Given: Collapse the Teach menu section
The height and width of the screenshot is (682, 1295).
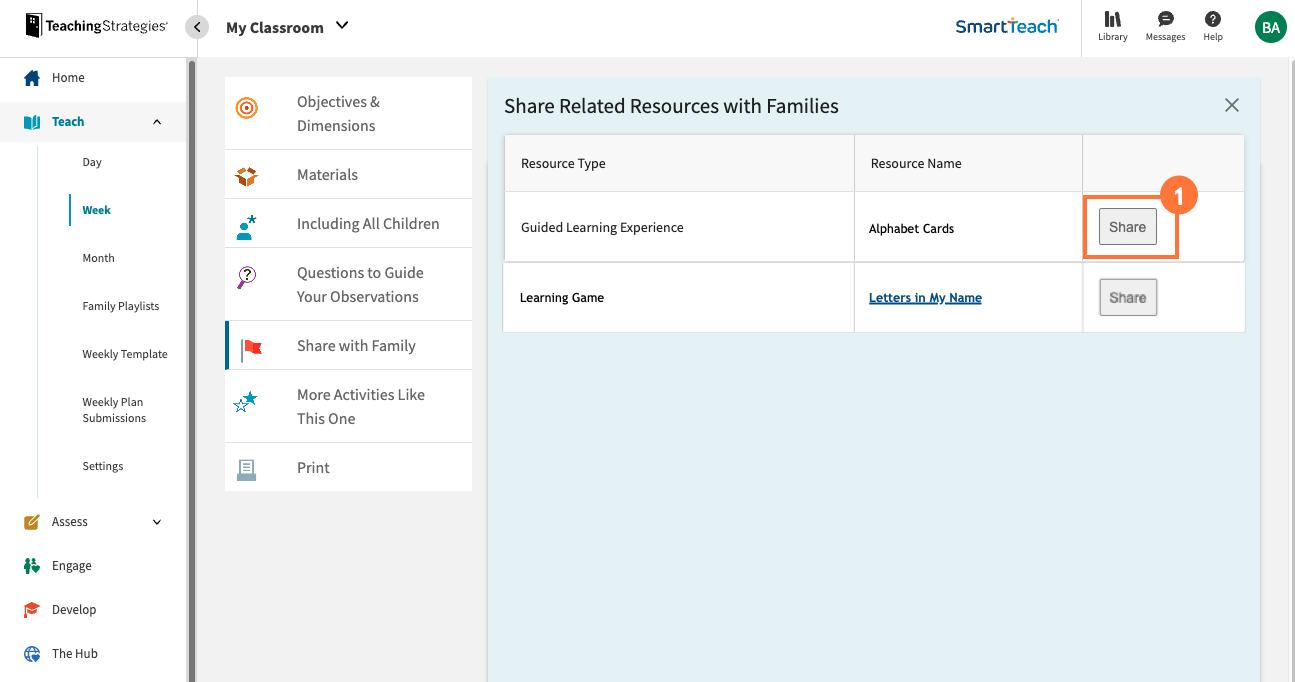Looking at the screenshot, I should [x=157, y=122].
